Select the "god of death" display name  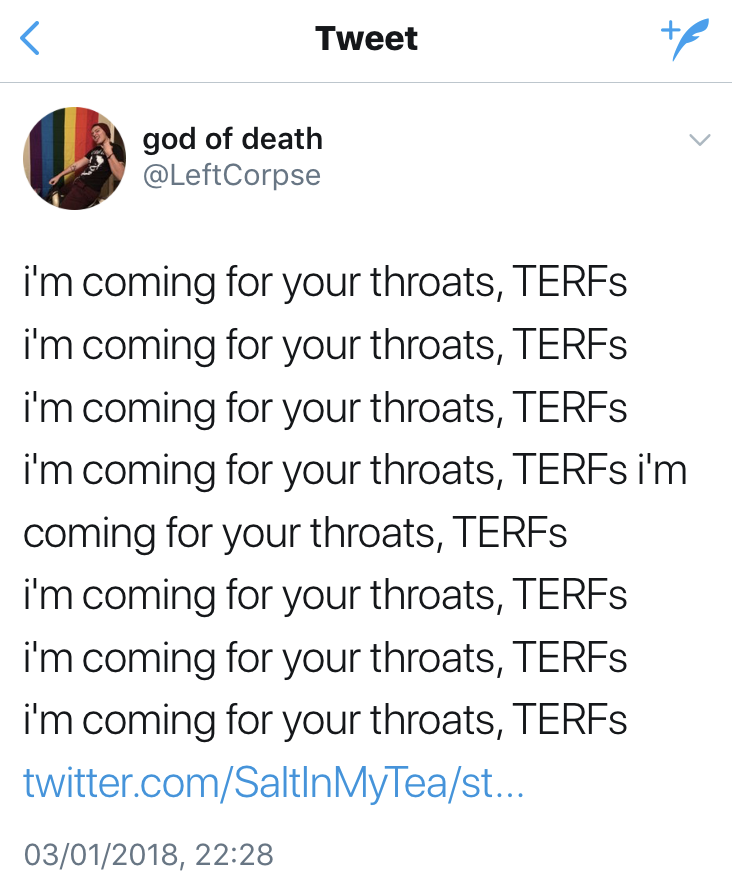[x=232, y=139]
